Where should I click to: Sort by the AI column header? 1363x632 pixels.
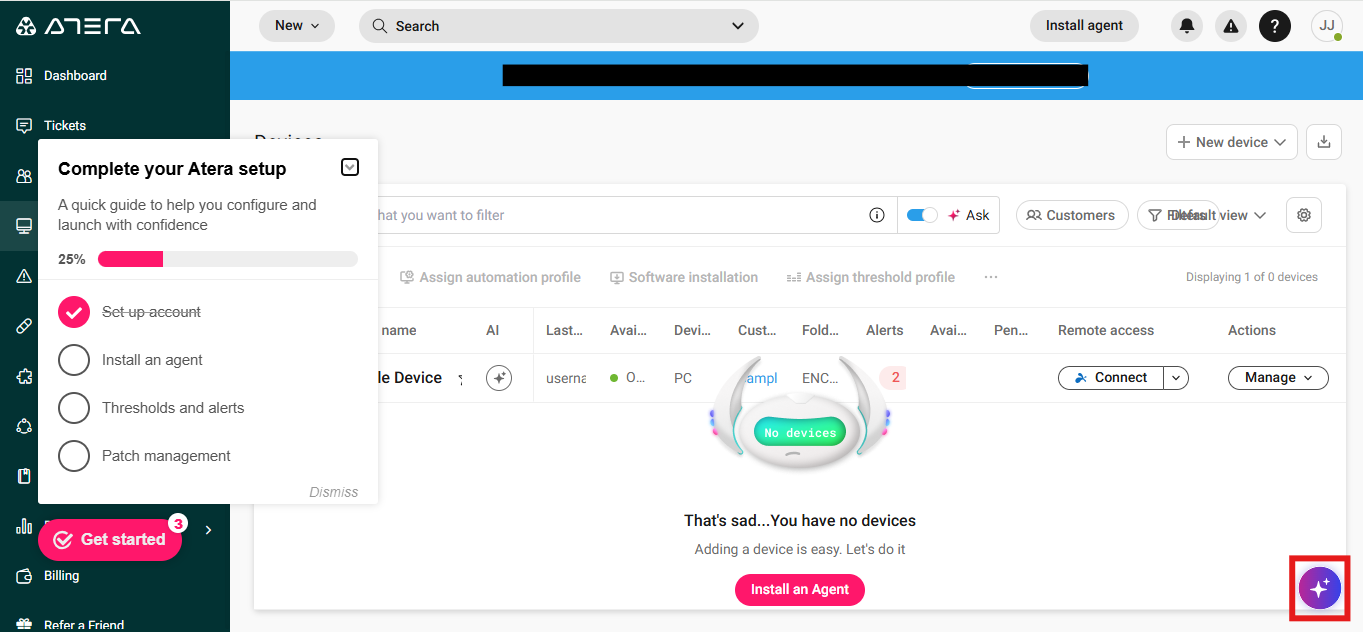(x=492, y=330)
